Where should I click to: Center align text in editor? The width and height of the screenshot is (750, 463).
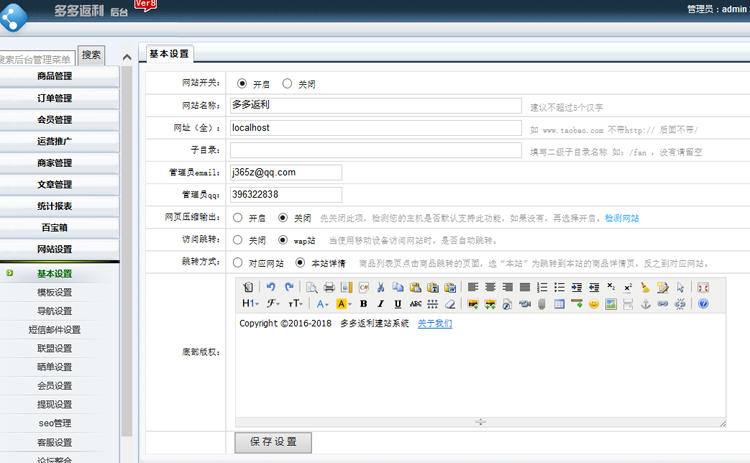490,287
